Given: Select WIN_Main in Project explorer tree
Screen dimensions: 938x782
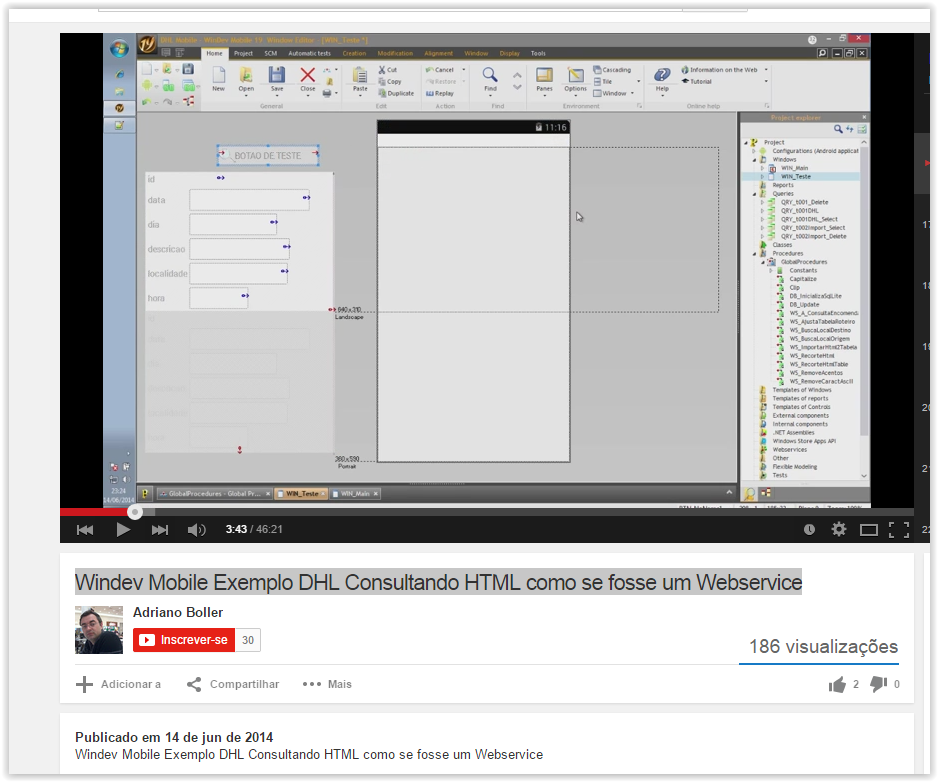Looking at the screenshot, I should 794,168.
